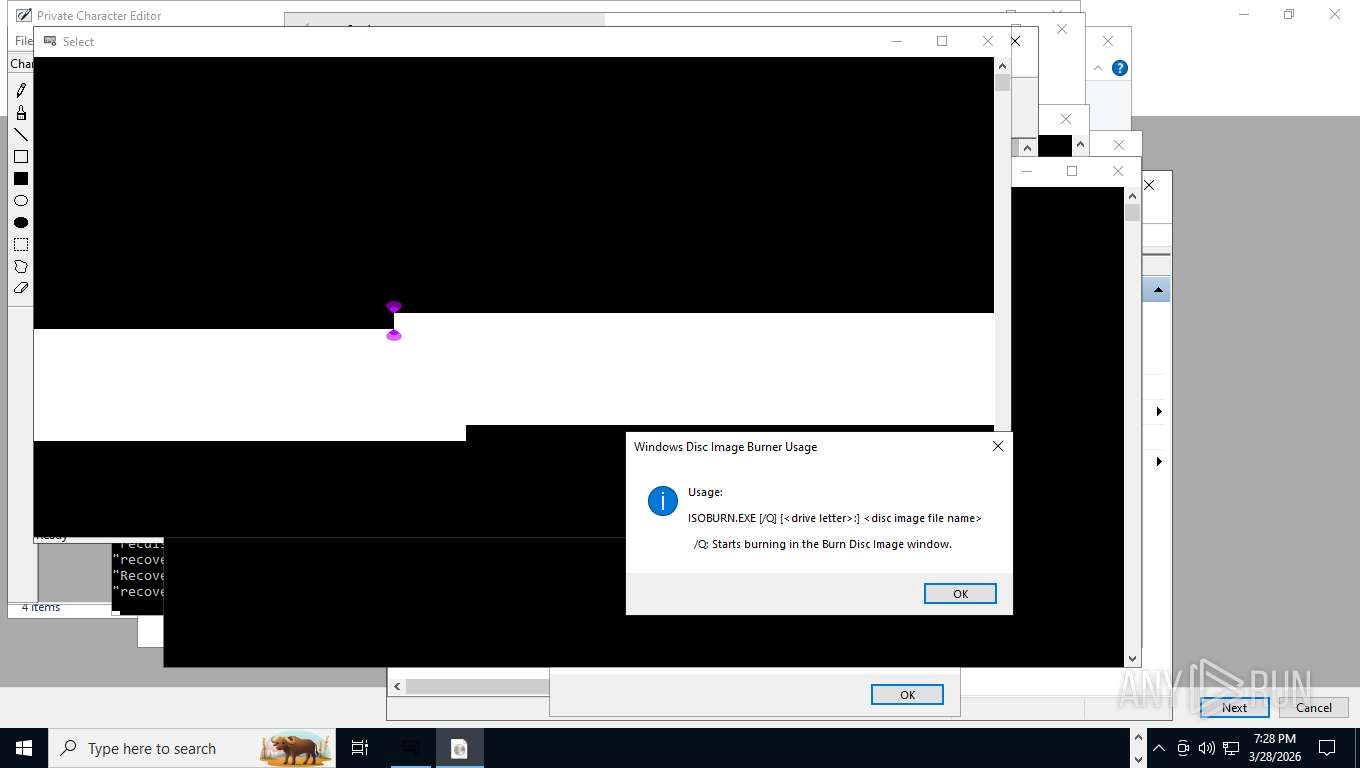Screen dimensions: 1360x768
Task: Click the 'Usage:' text in the dialog
Action: coord(705,492)
